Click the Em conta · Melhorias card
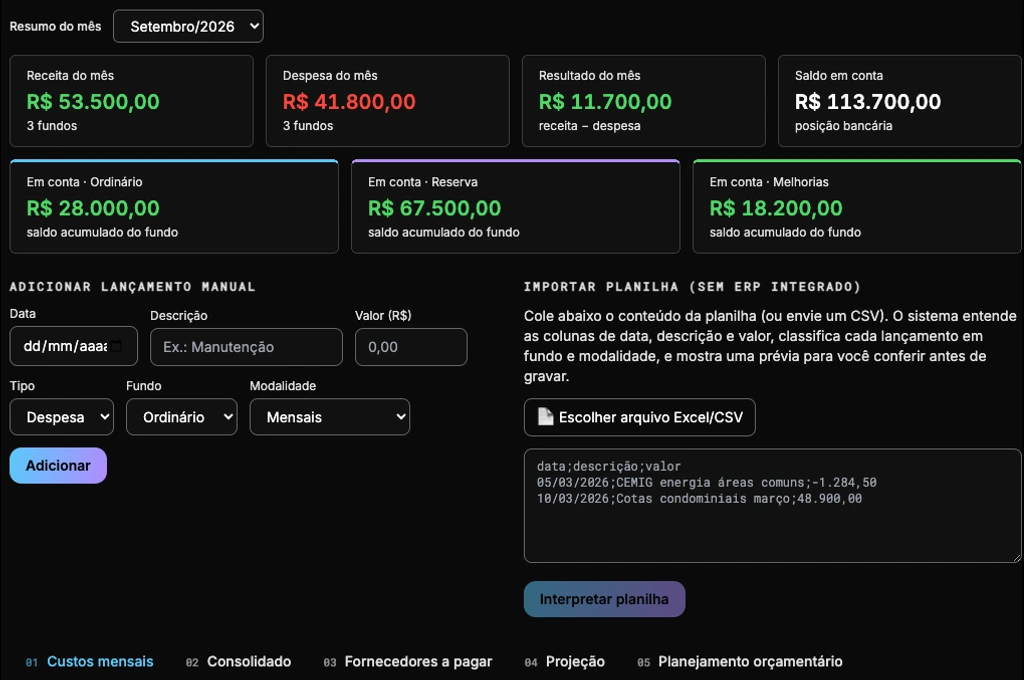1024x680 pixels. point(857,206)
